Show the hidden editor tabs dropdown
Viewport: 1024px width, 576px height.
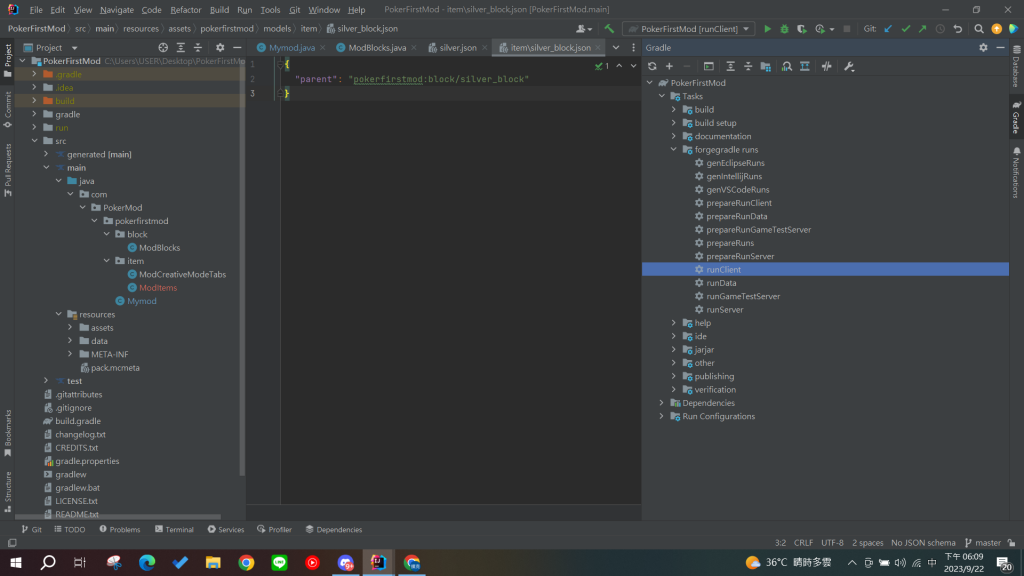616,48
